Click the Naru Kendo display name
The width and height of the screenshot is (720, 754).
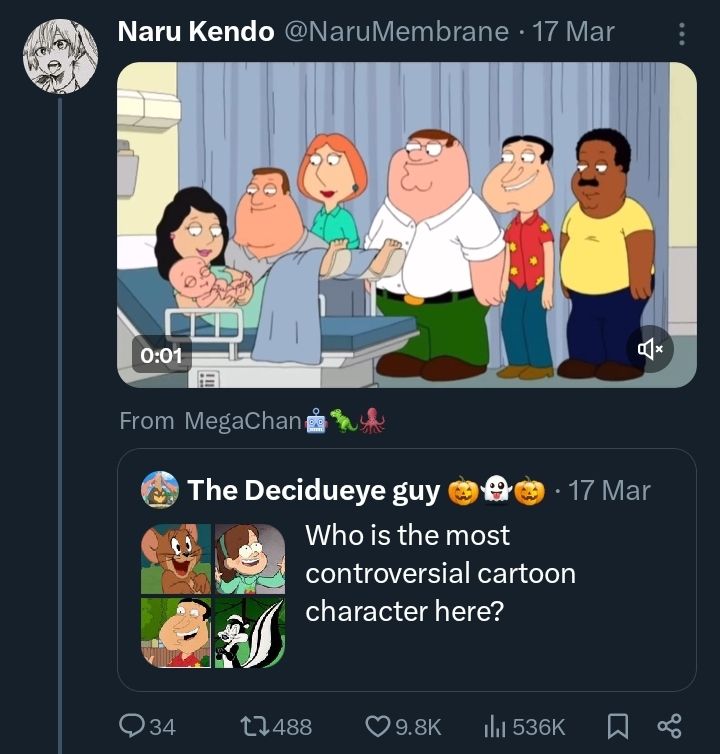click(x=196, y=31)
